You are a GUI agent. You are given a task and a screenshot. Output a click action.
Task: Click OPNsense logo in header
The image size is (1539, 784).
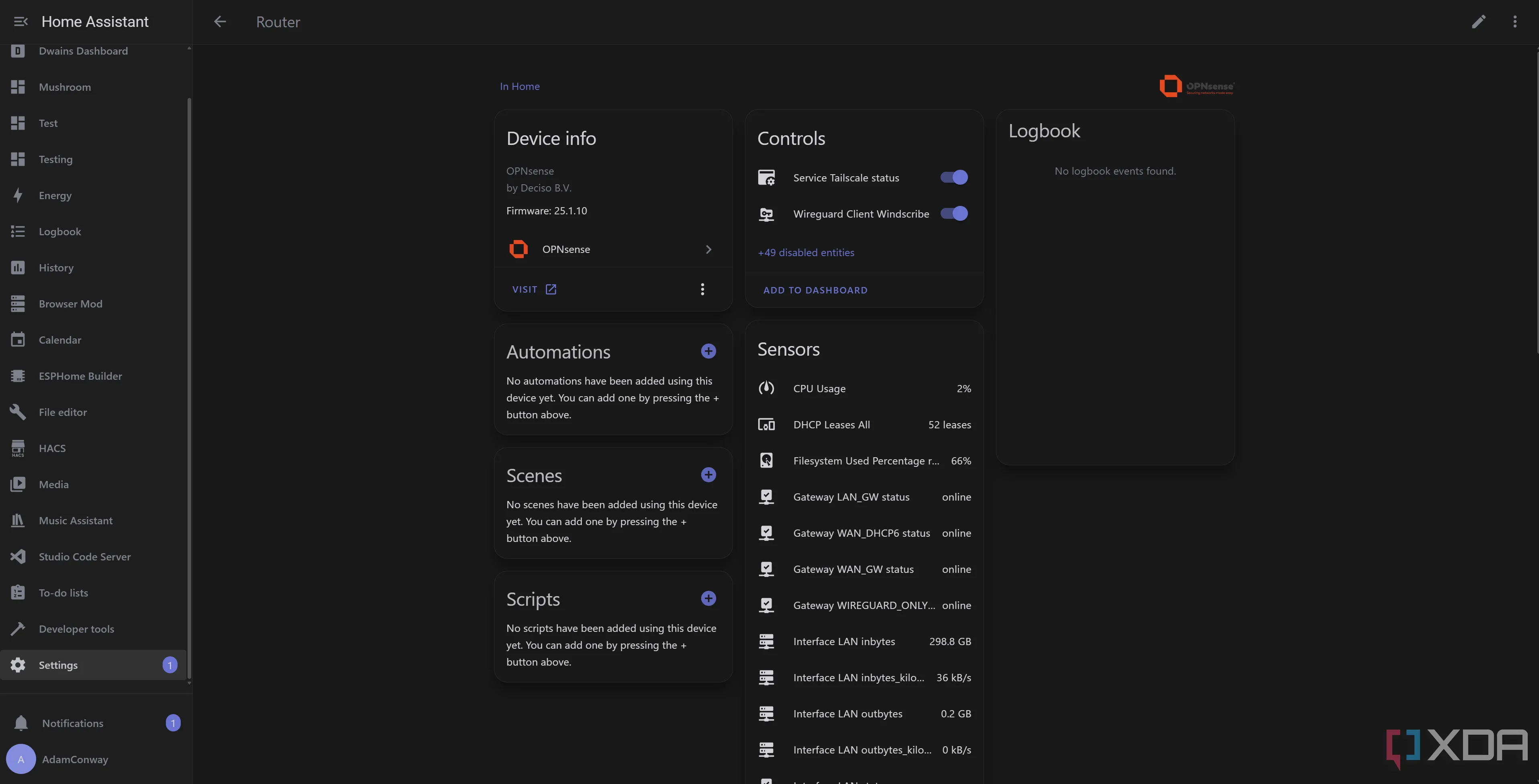click(1197, 86)
